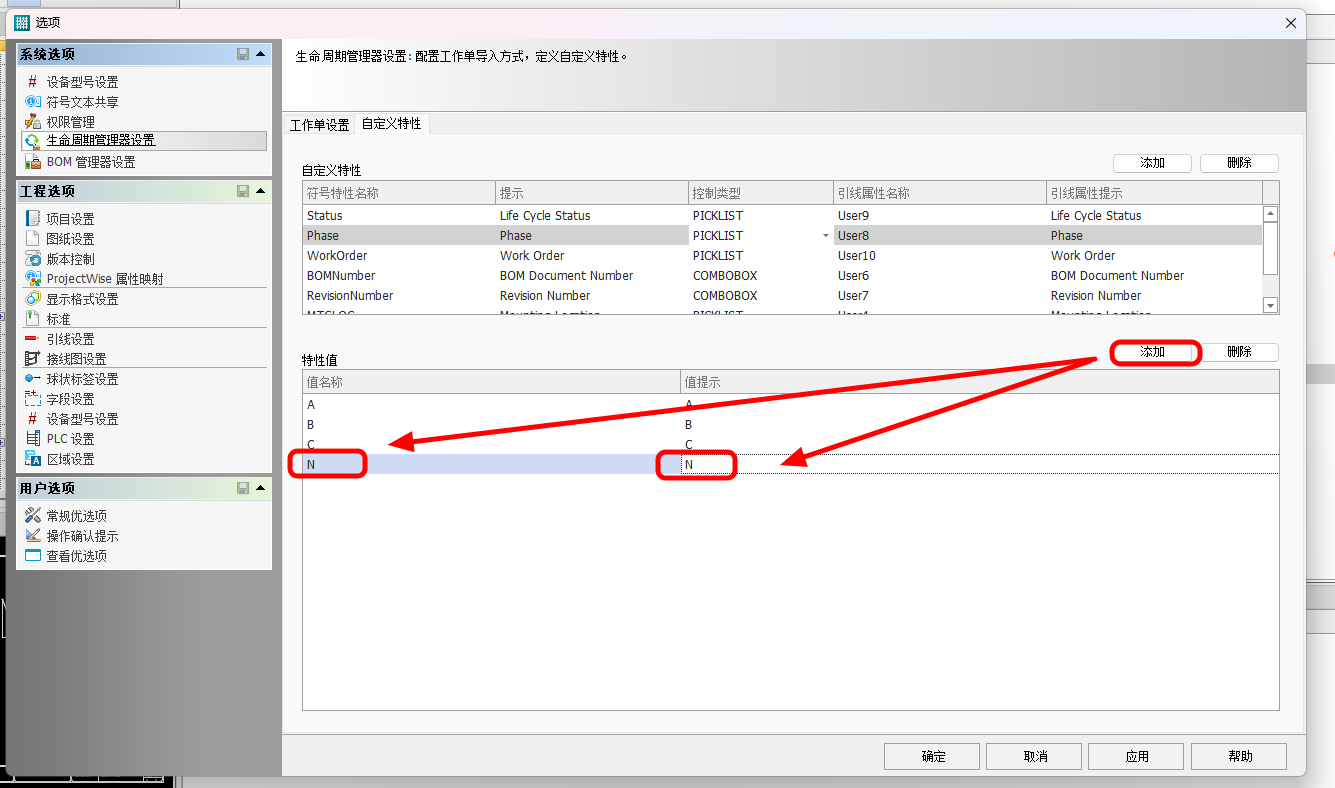Click the 符号文本共享 icon
This screenshot has width=1335, height=788.
point(32,102)
